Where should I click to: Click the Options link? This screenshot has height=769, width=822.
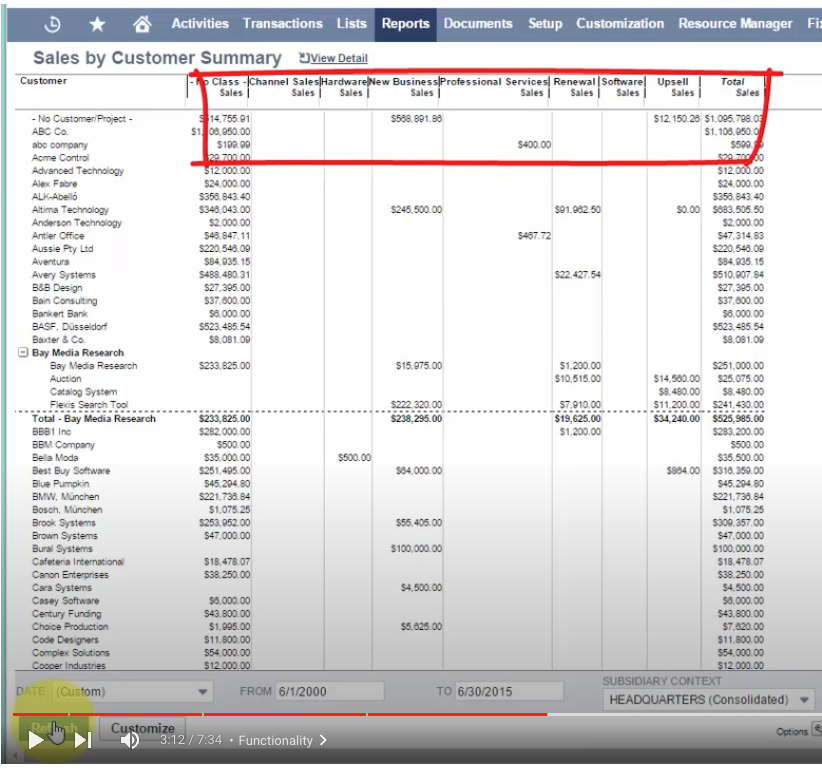tap(792, 731)
